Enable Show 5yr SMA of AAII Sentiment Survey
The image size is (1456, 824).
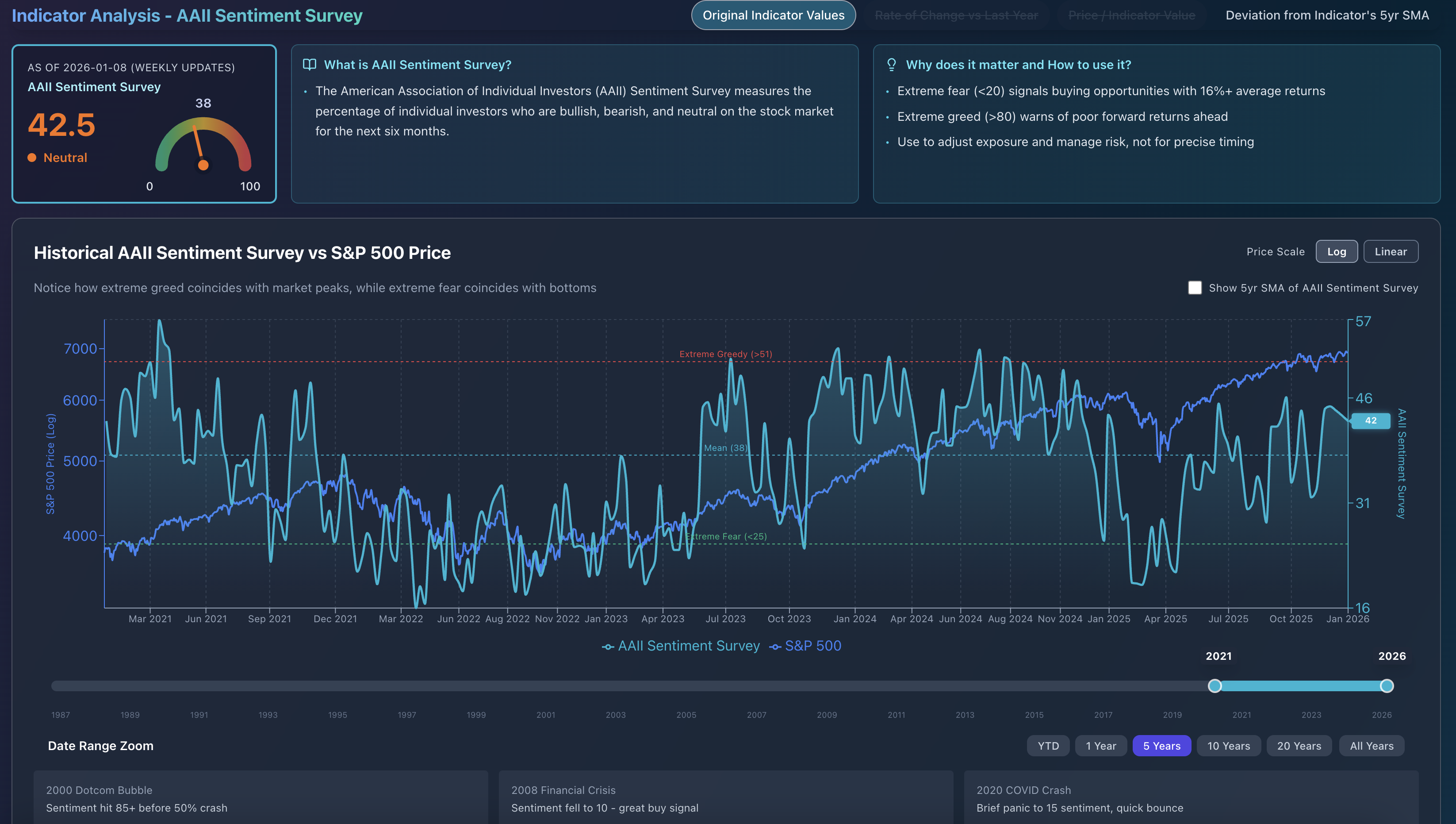pyautogui.click(x=1195, y=288)
